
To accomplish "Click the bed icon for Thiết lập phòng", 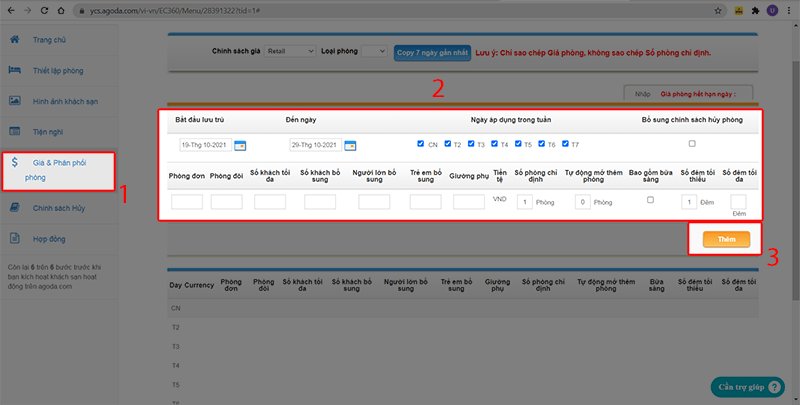I will [x=15, y=70].
